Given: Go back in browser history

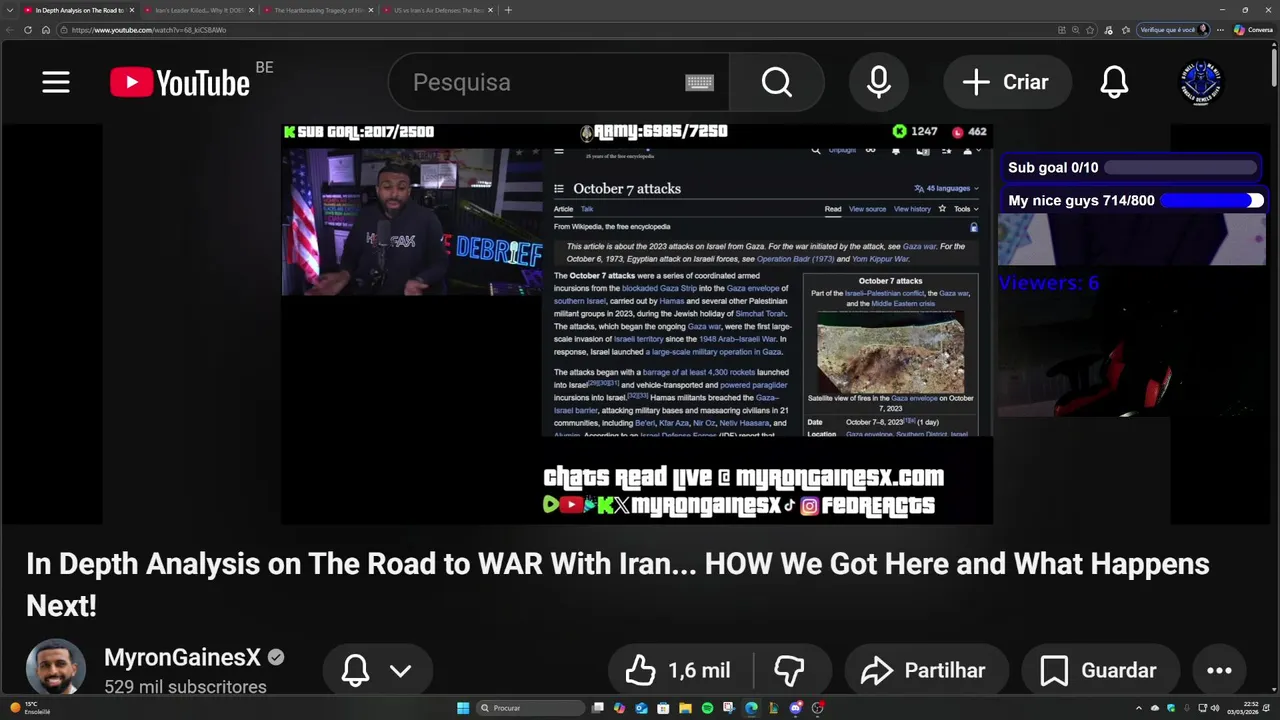Looking at the screenshot, I should (10, 30).
